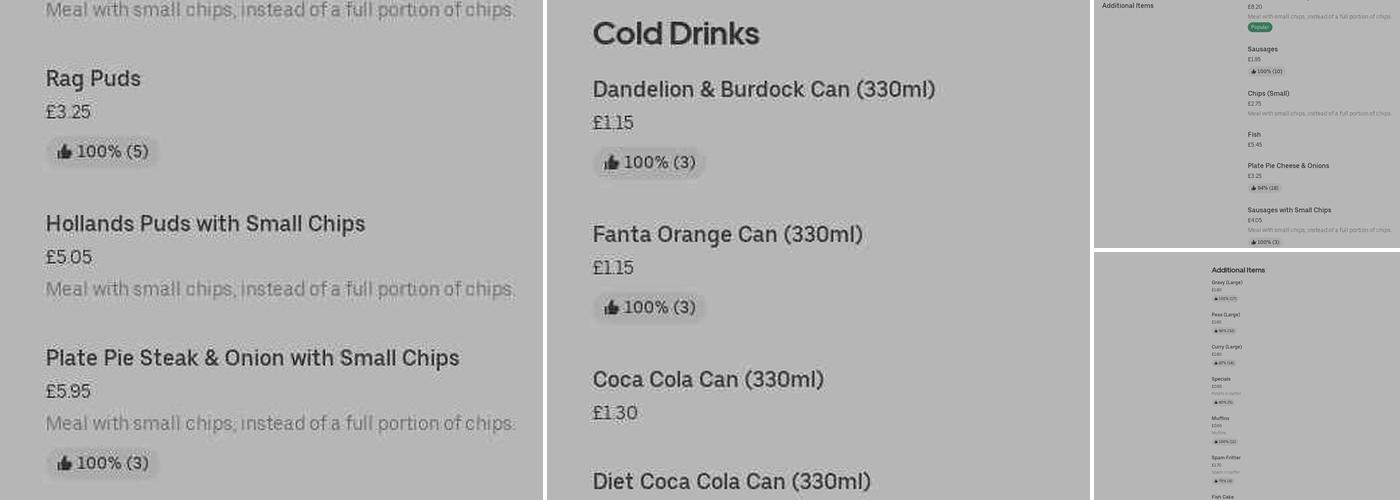Click Additional Items category in sidebar

(1127, 6)
